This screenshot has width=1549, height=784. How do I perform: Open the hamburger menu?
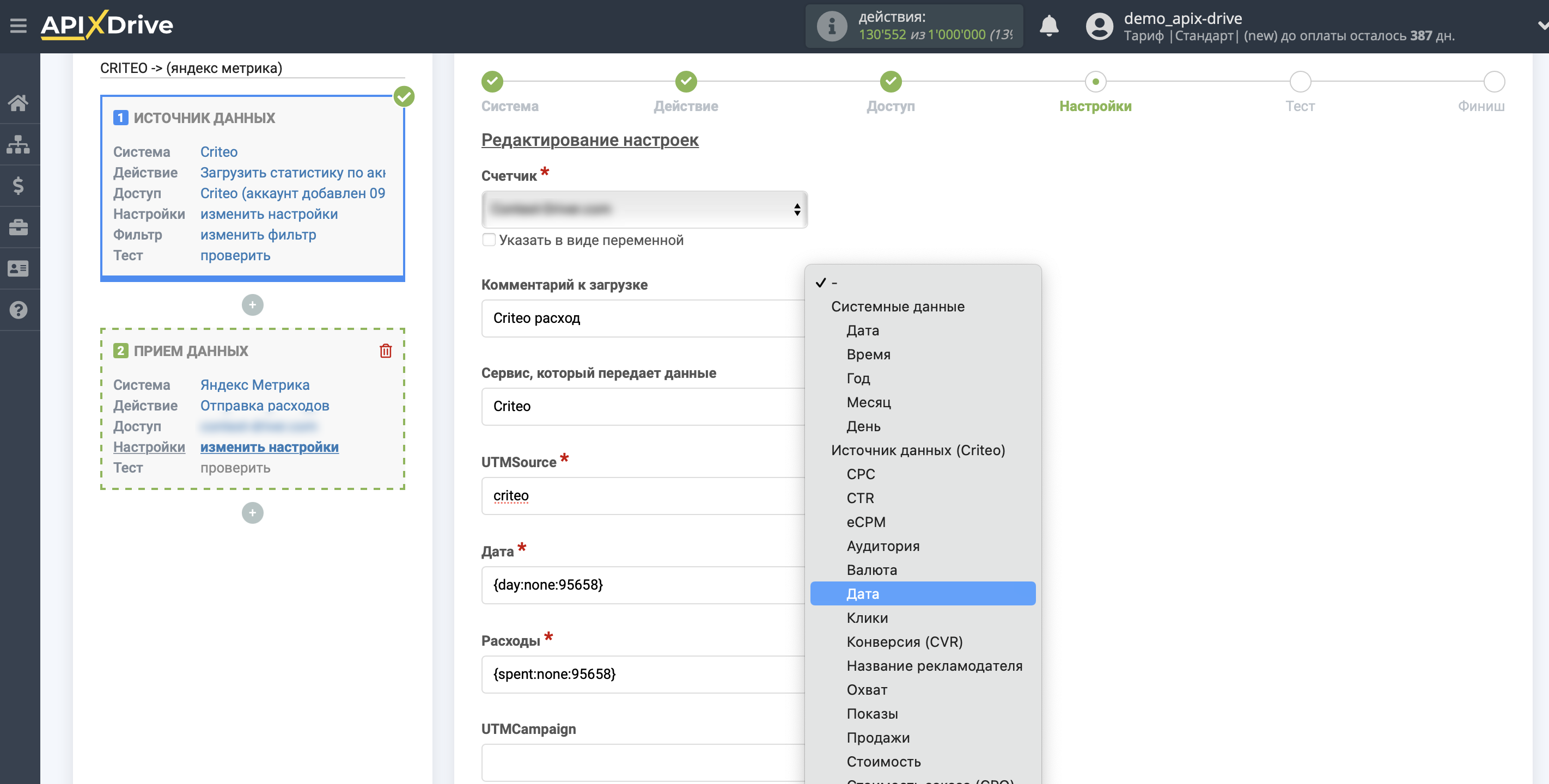18,25
